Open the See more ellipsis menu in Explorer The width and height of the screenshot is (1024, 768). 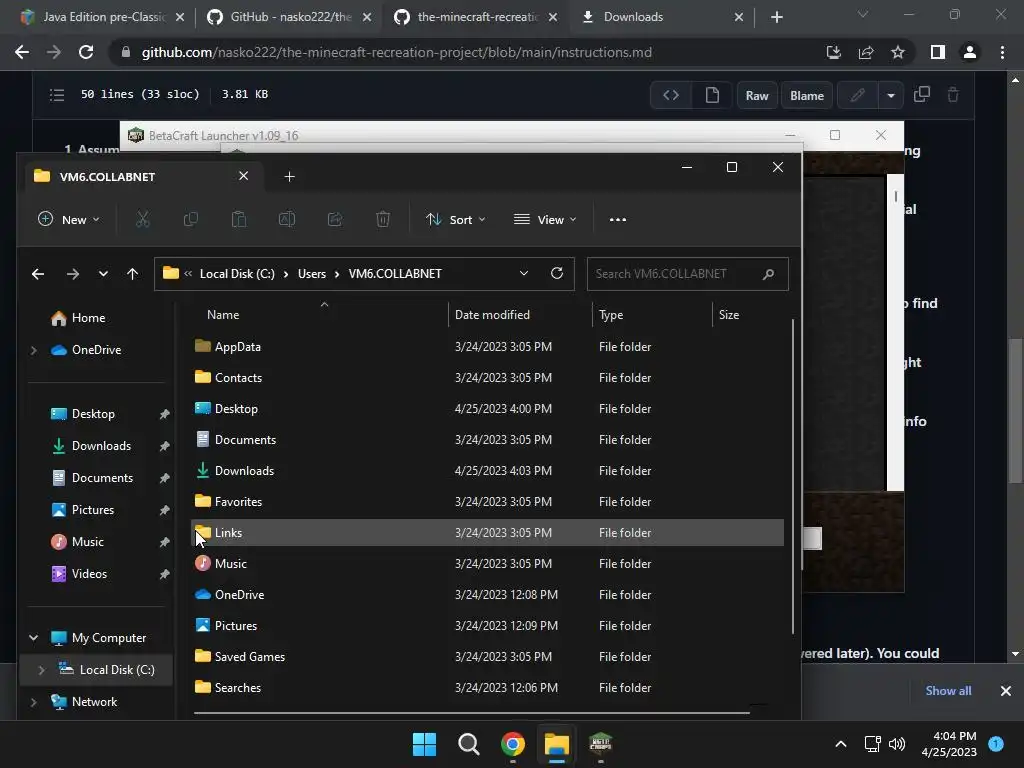[x=618, y=219]
